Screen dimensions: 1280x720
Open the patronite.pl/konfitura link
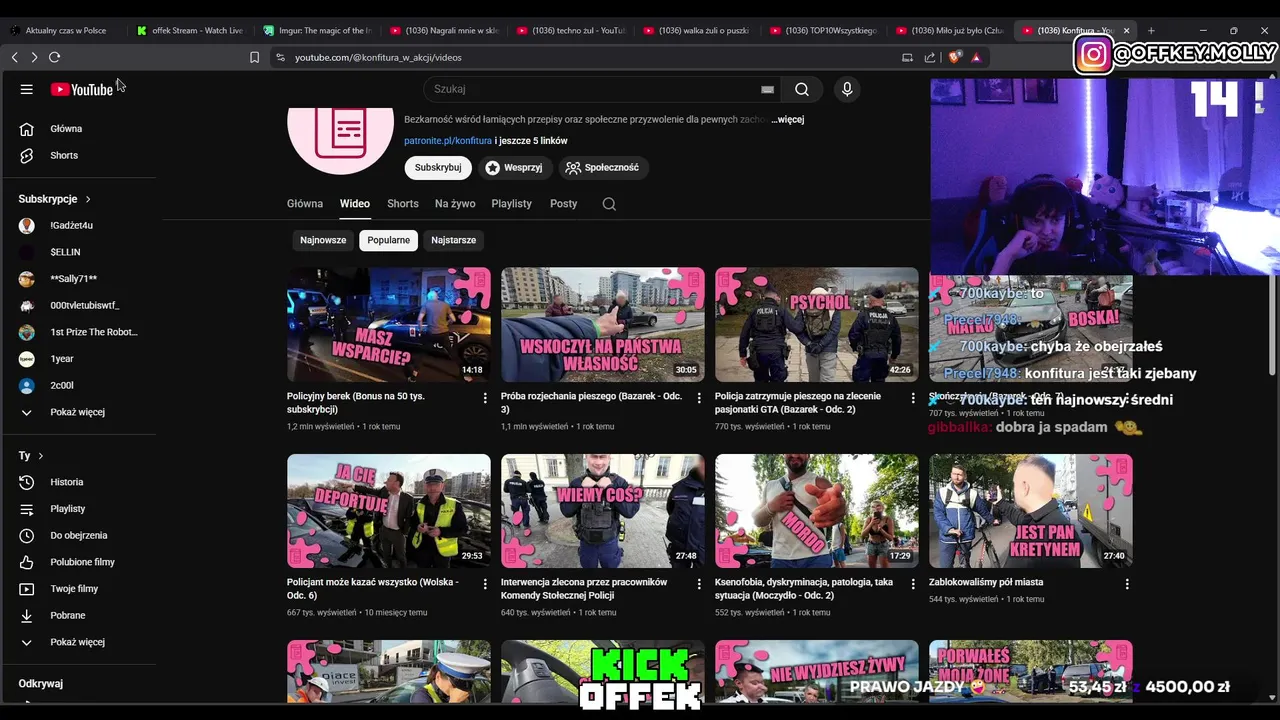(448, 141)
